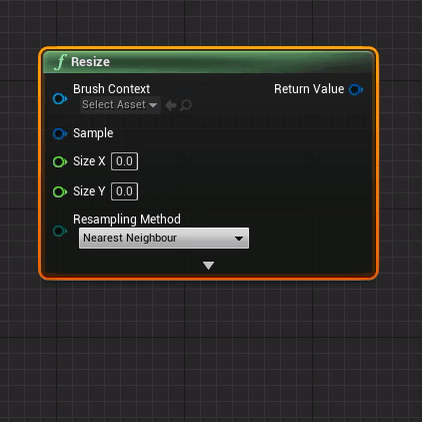Viewport: 422px width, 422px height.
Task: Open the Select Asset dropdown
Action: click(x=120, y=105)
